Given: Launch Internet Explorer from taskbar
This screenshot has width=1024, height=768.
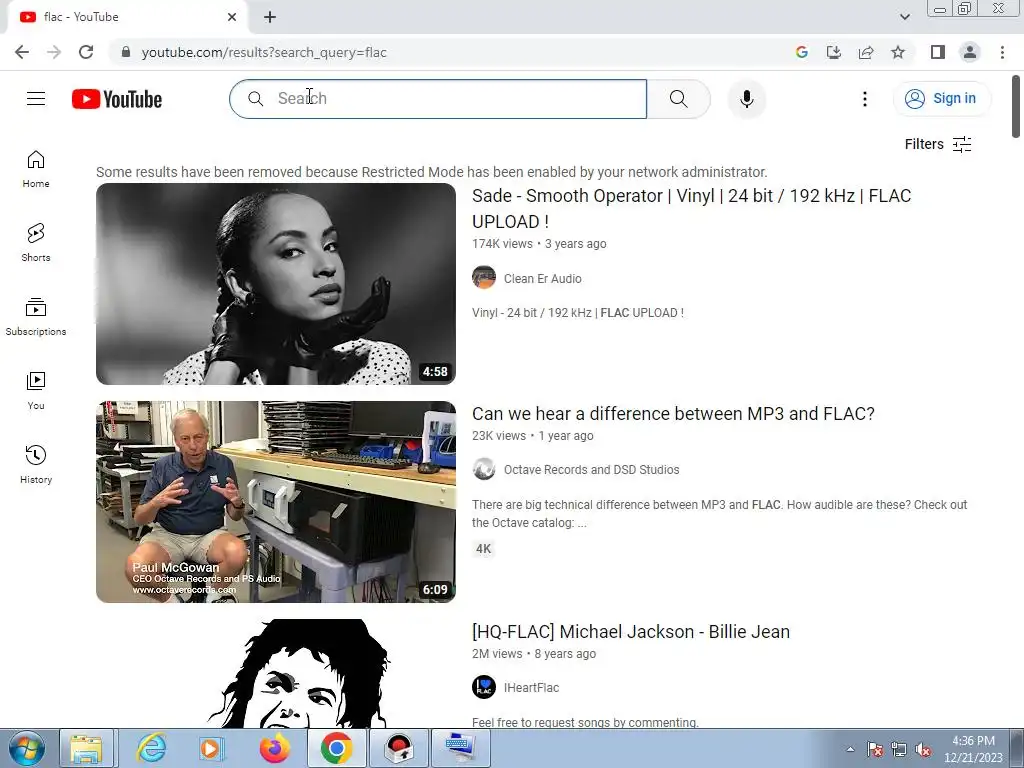Looking at the screenshot, I should click(151, 748).
